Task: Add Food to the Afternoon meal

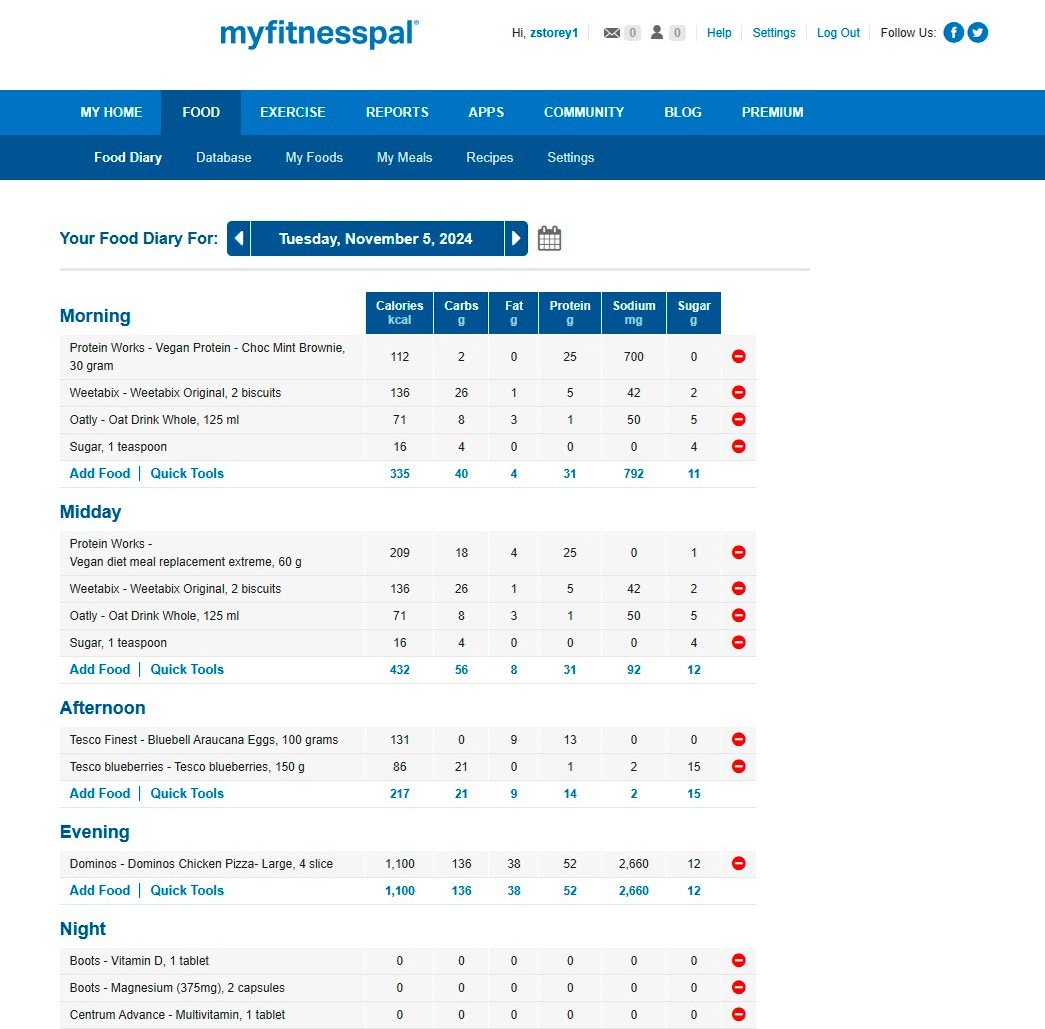Action: (100, 793)
